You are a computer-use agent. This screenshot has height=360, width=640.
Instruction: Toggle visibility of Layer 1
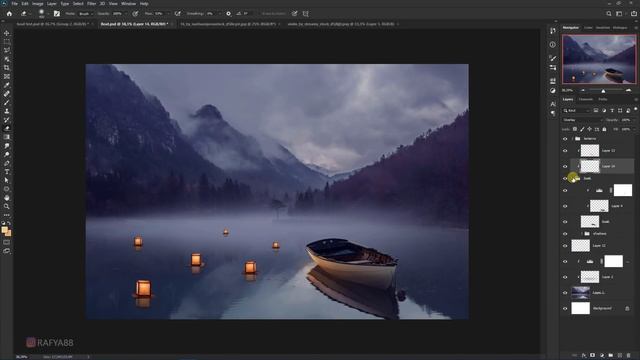(565, 293)
